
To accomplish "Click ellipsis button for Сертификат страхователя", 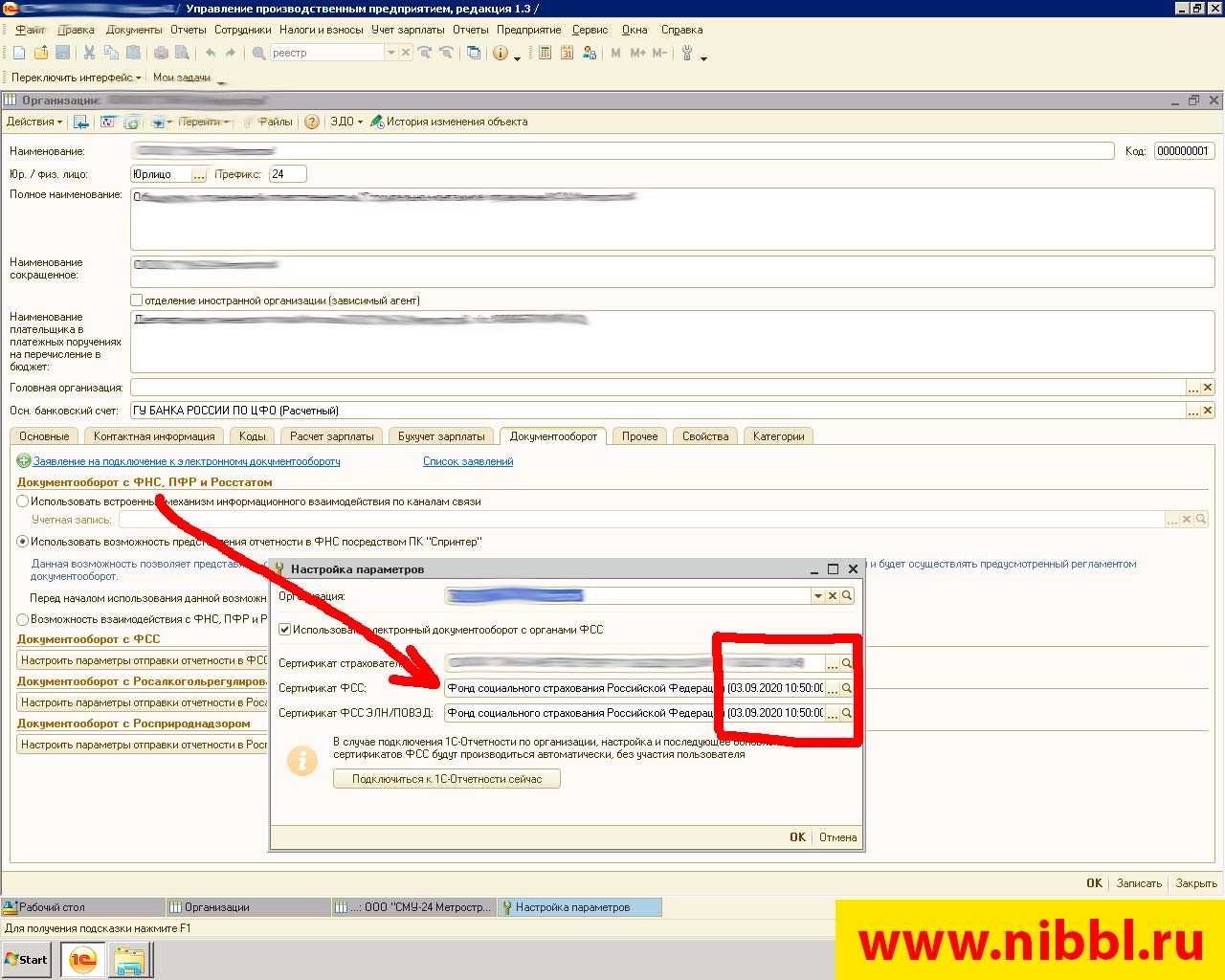I will 832,663.
